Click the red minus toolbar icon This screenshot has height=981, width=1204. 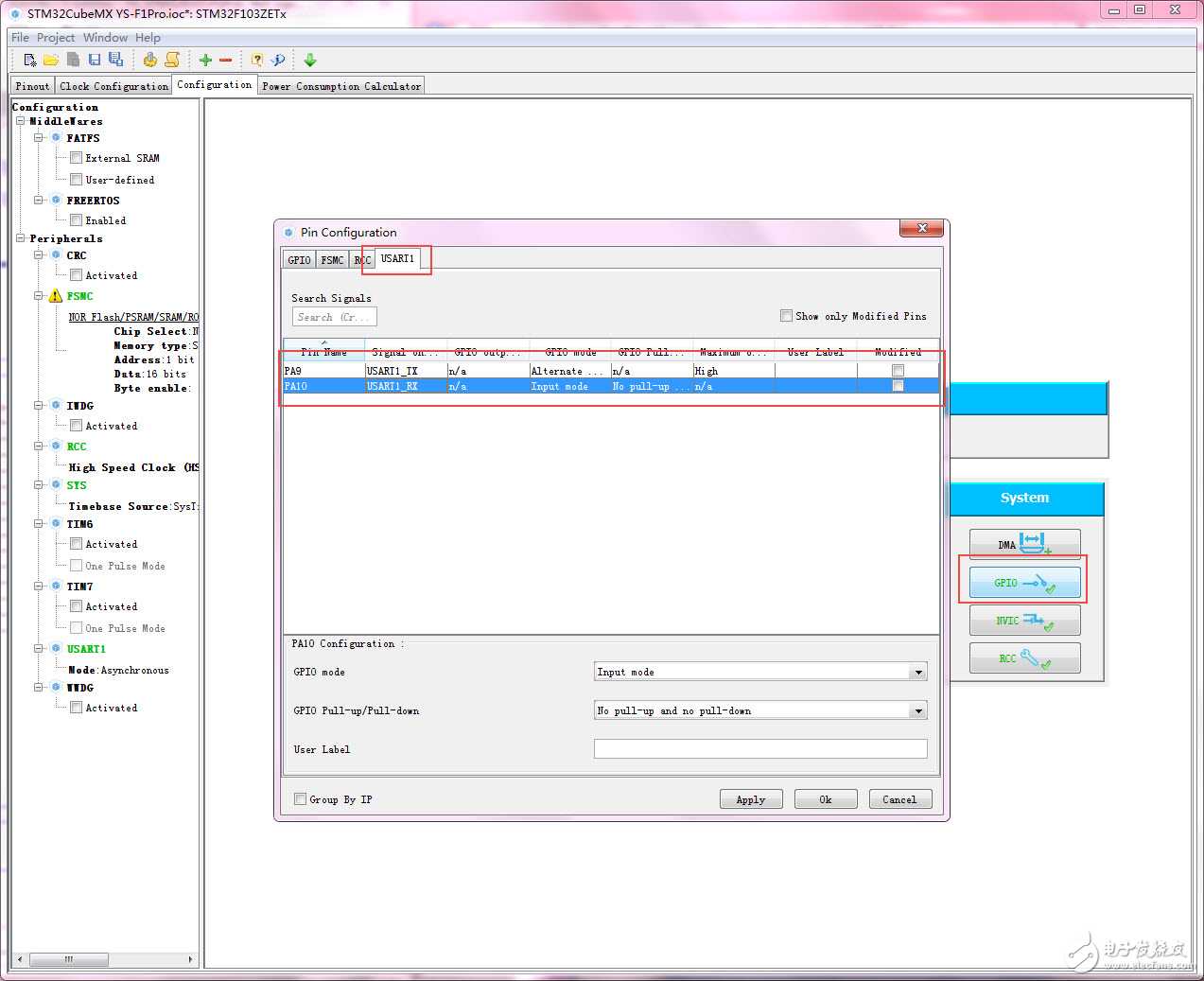226,60
